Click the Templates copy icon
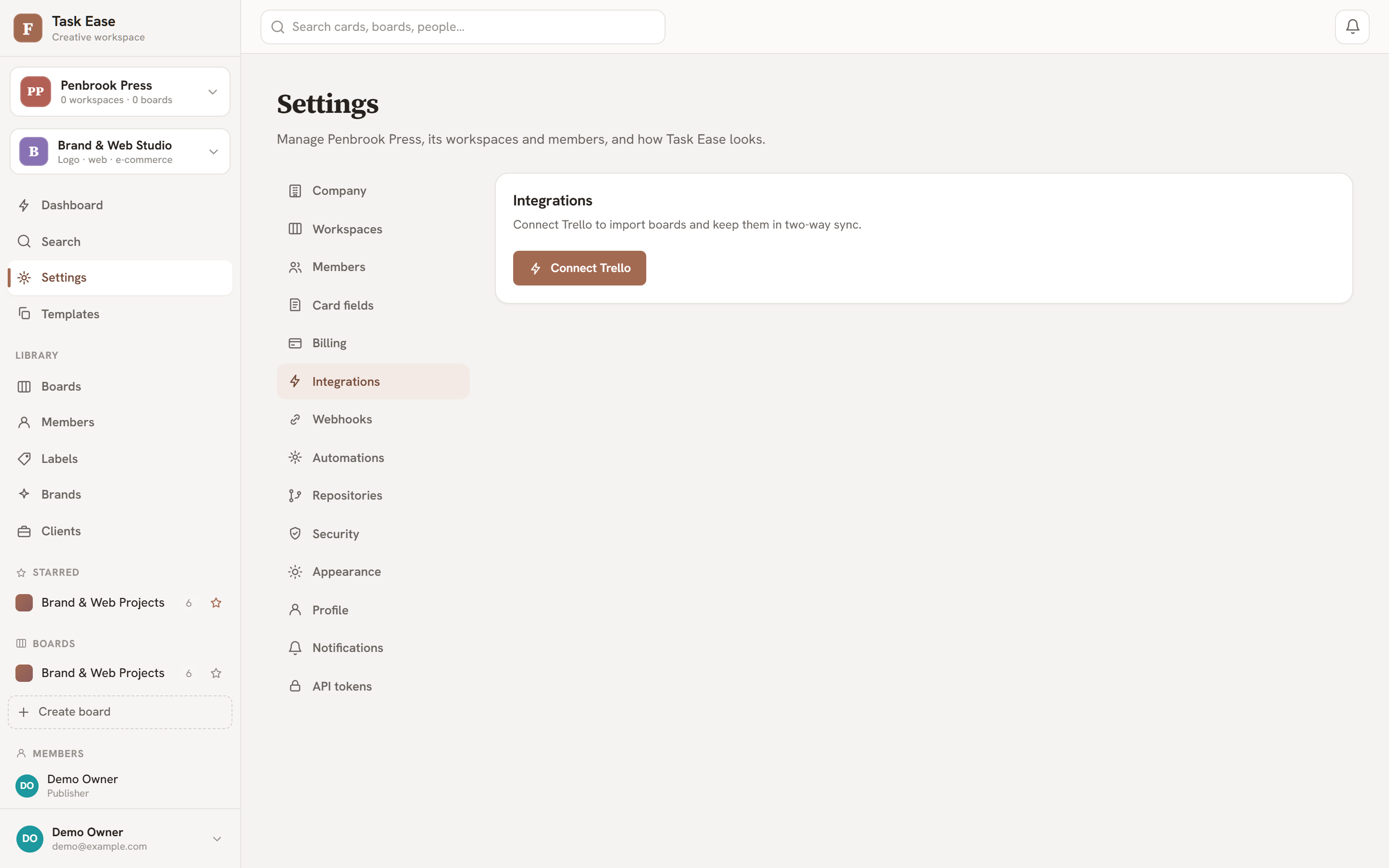This screenshot has height=868, width=1389. [24, 313]
